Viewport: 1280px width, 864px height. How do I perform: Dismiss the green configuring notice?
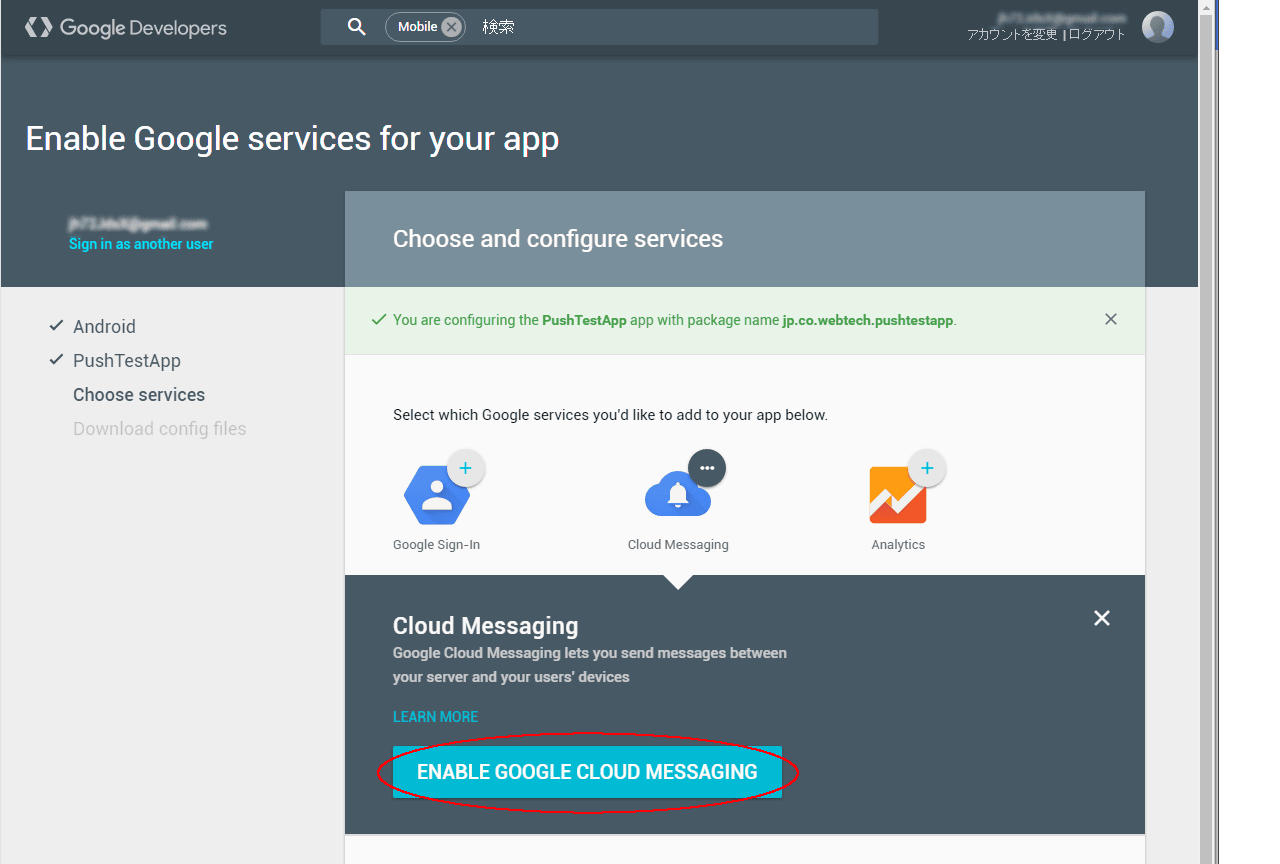(1111, 319)
